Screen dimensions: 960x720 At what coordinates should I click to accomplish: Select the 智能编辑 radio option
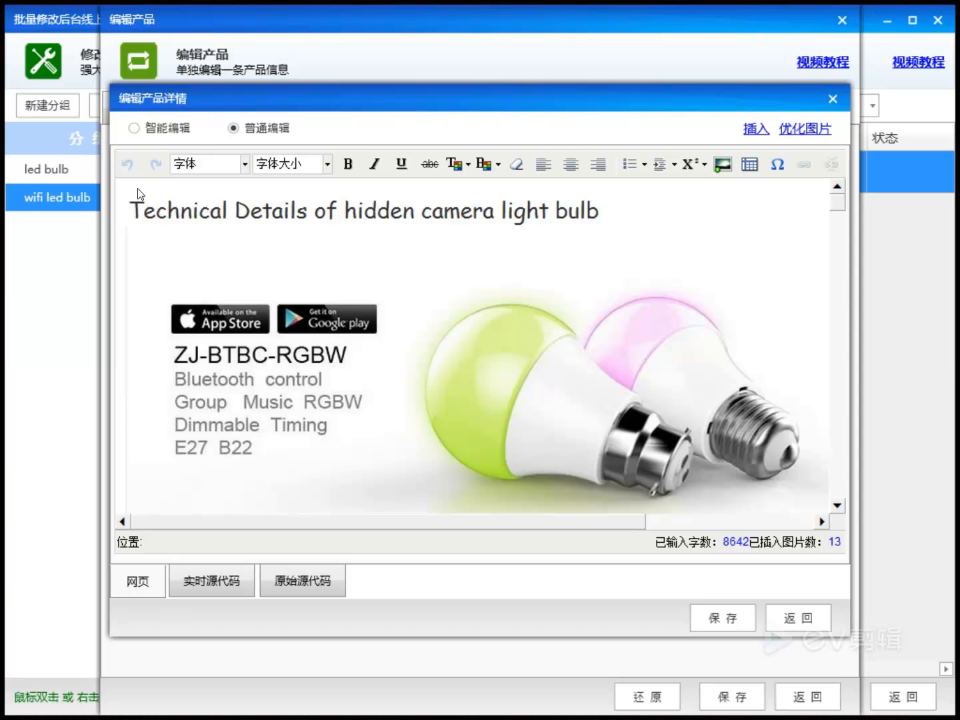[133, 128]
